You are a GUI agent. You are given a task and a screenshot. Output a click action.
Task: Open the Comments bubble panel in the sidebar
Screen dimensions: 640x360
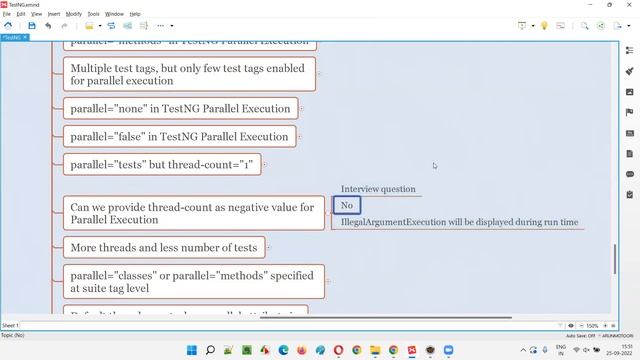click(x=629, y=174)
